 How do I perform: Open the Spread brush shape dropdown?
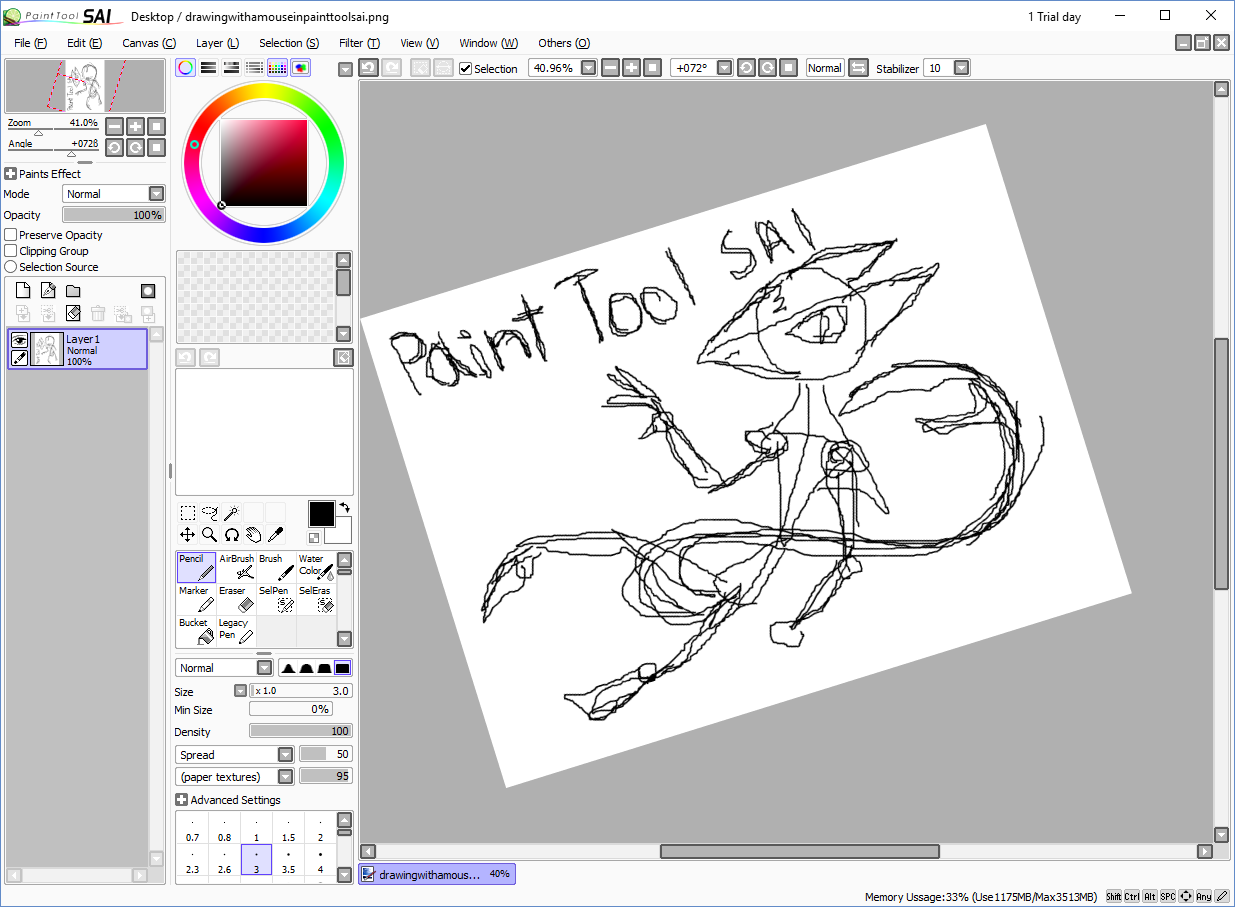[x=285, y=755]
